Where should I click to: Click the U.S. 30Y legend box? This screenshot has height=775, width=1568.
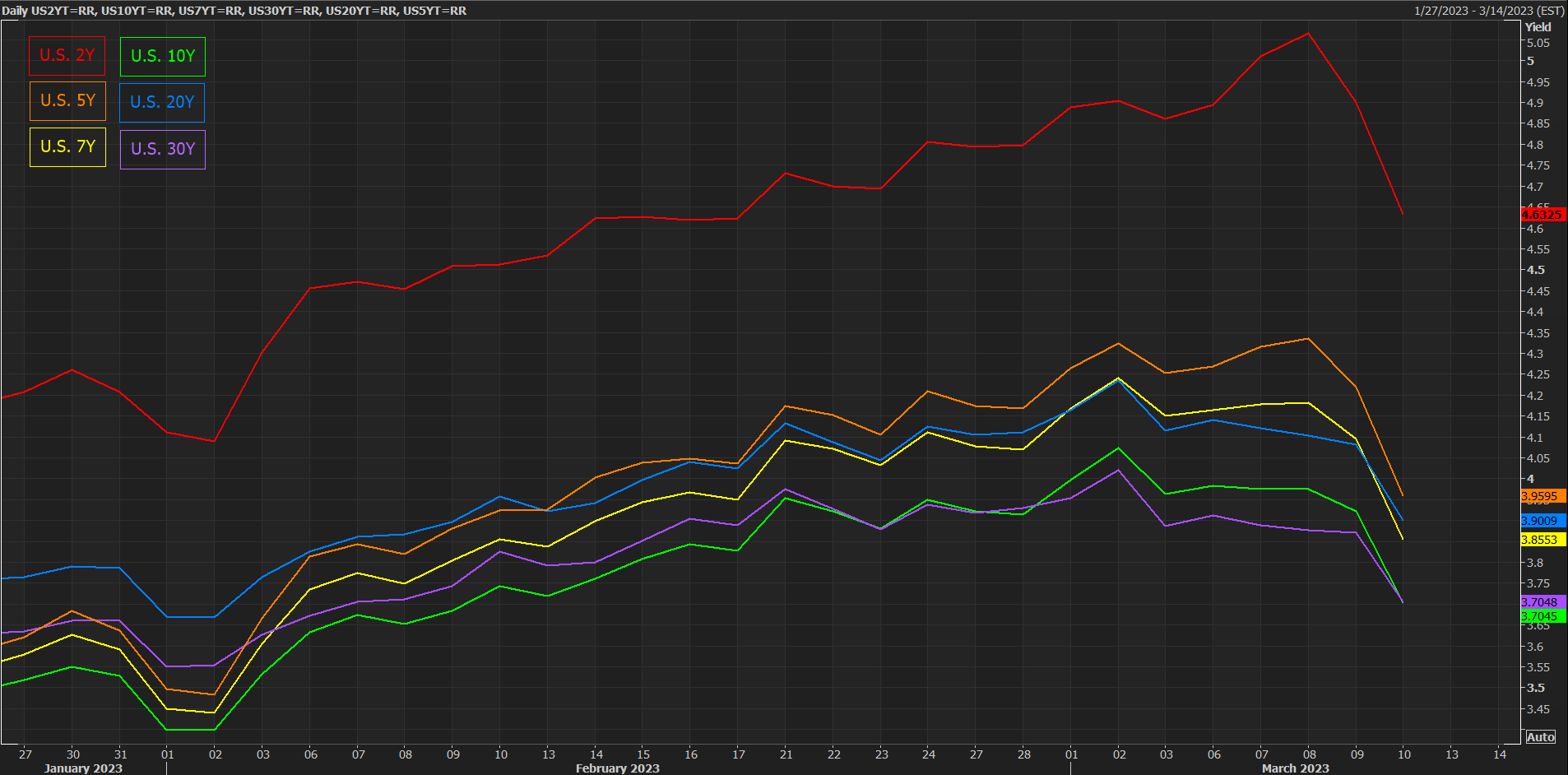click(163, 150)
